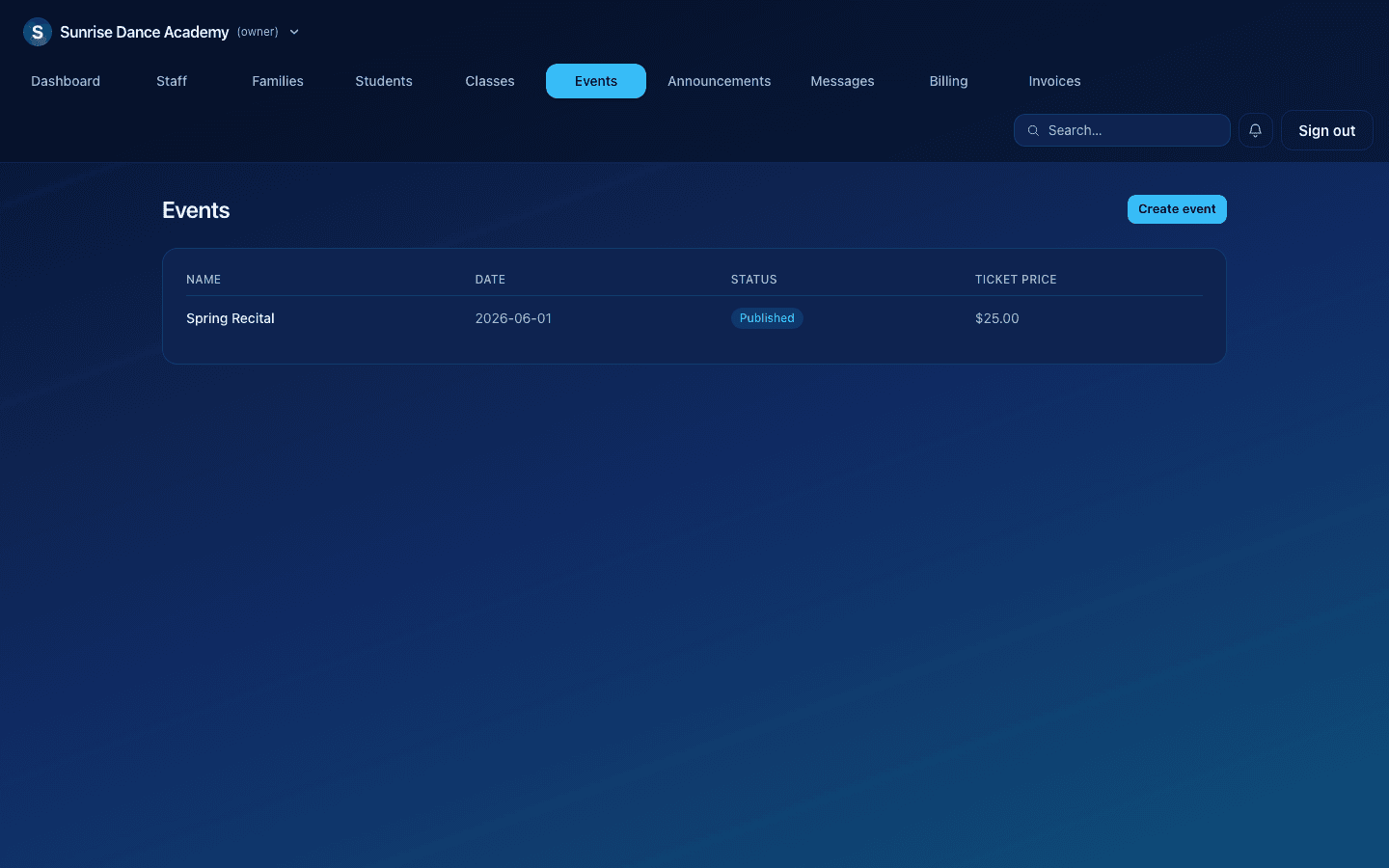Go to the Dashboard tab
The image size is (1389, 868).
[x=66, y=81]
